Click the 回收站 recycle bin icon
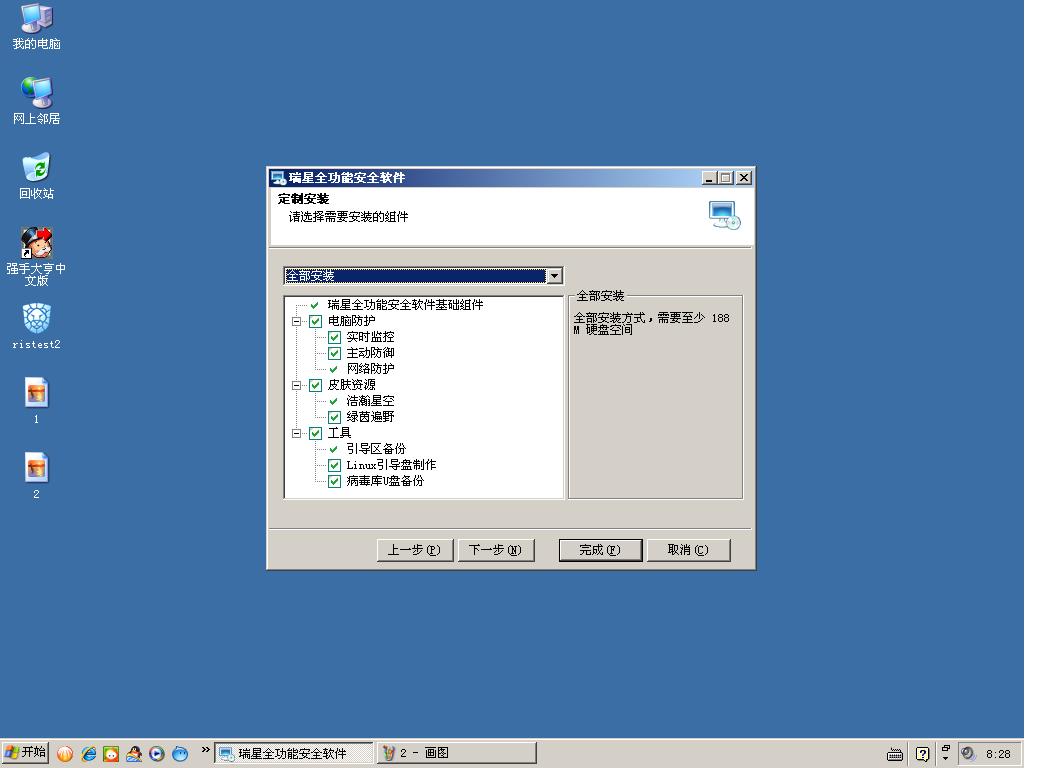Viewport: 1064px width, 768px height. click(36, 176)
